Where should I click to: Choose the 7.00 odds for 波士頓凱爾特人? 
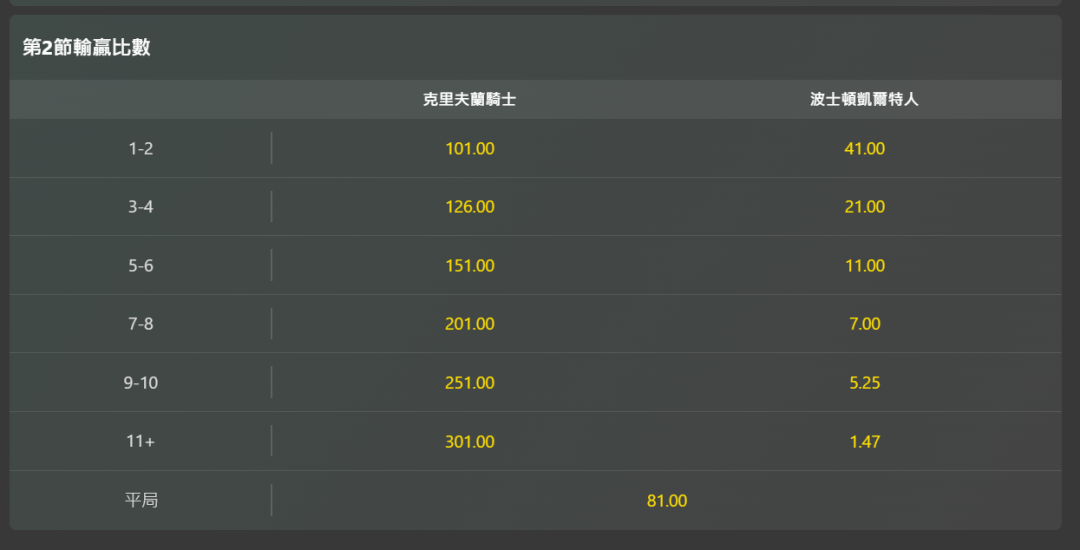click(864, 324)
